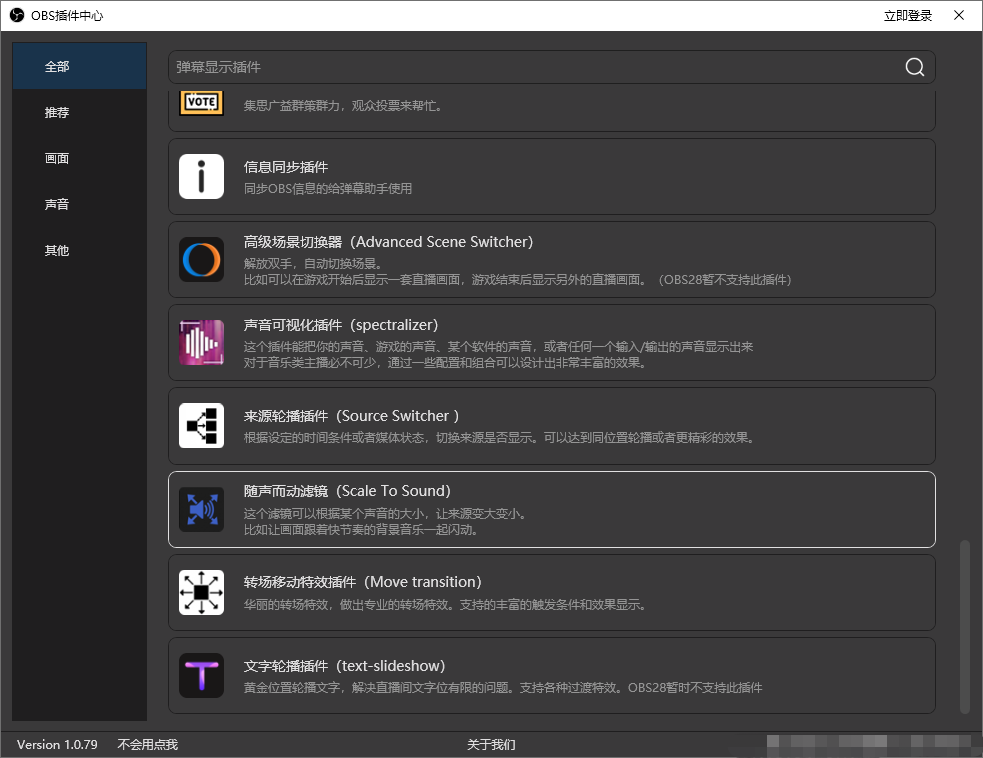Switch to the 其他 category
The width and height of the screenshot is (983, 758).
[80, 250]
